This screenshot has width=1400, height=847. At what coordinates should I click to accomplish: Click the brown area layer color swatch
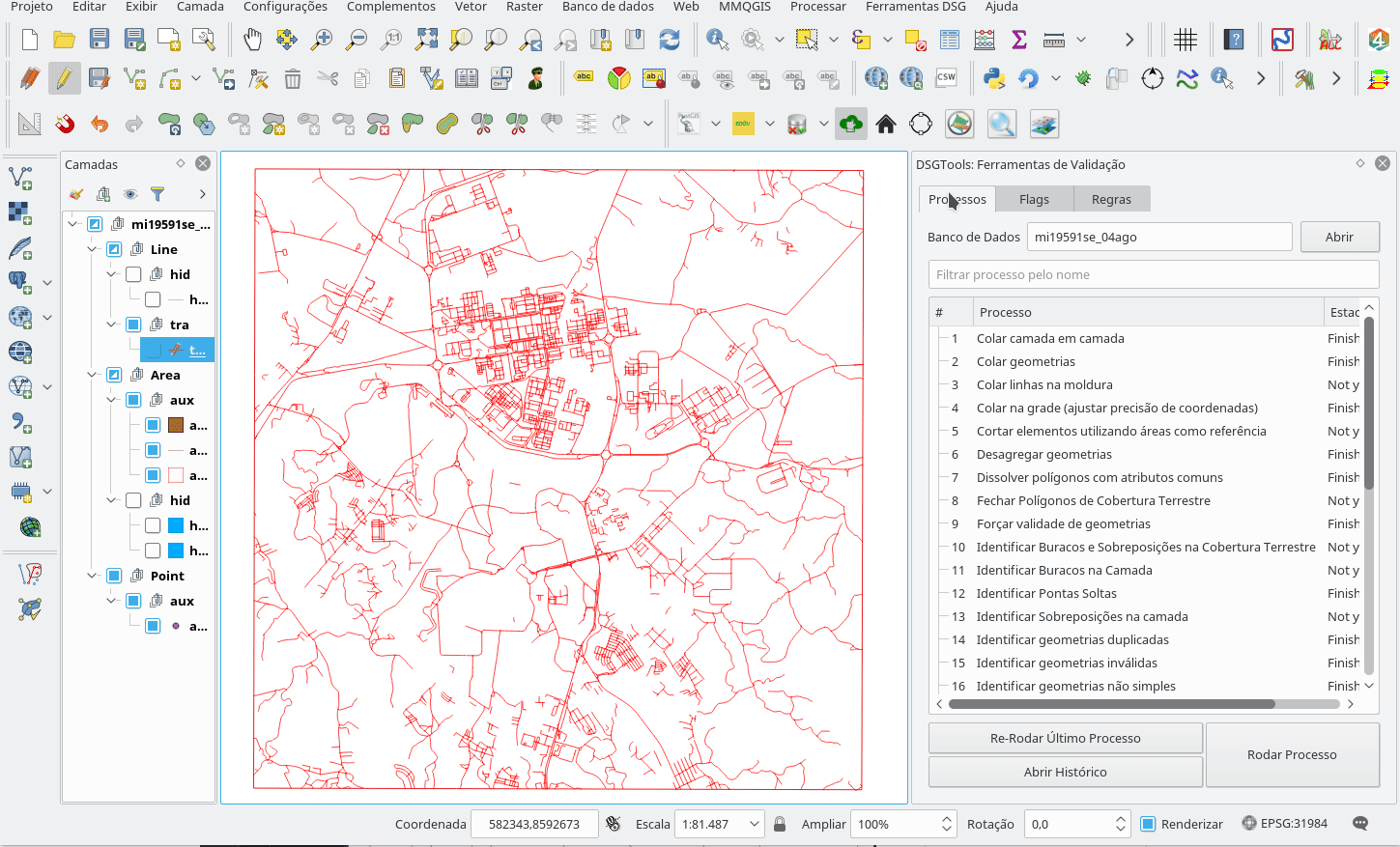pyautogui.click(x=176, y=425)
